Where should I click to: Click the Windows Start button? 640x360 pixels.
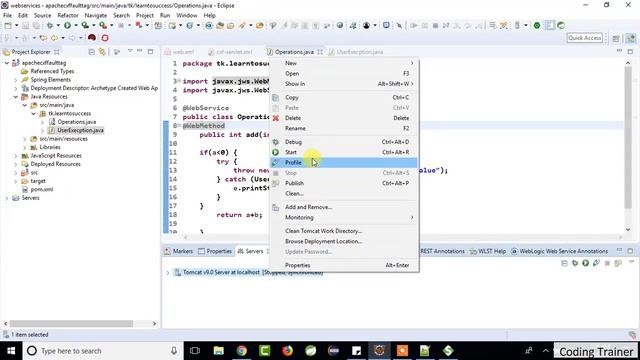11,351
